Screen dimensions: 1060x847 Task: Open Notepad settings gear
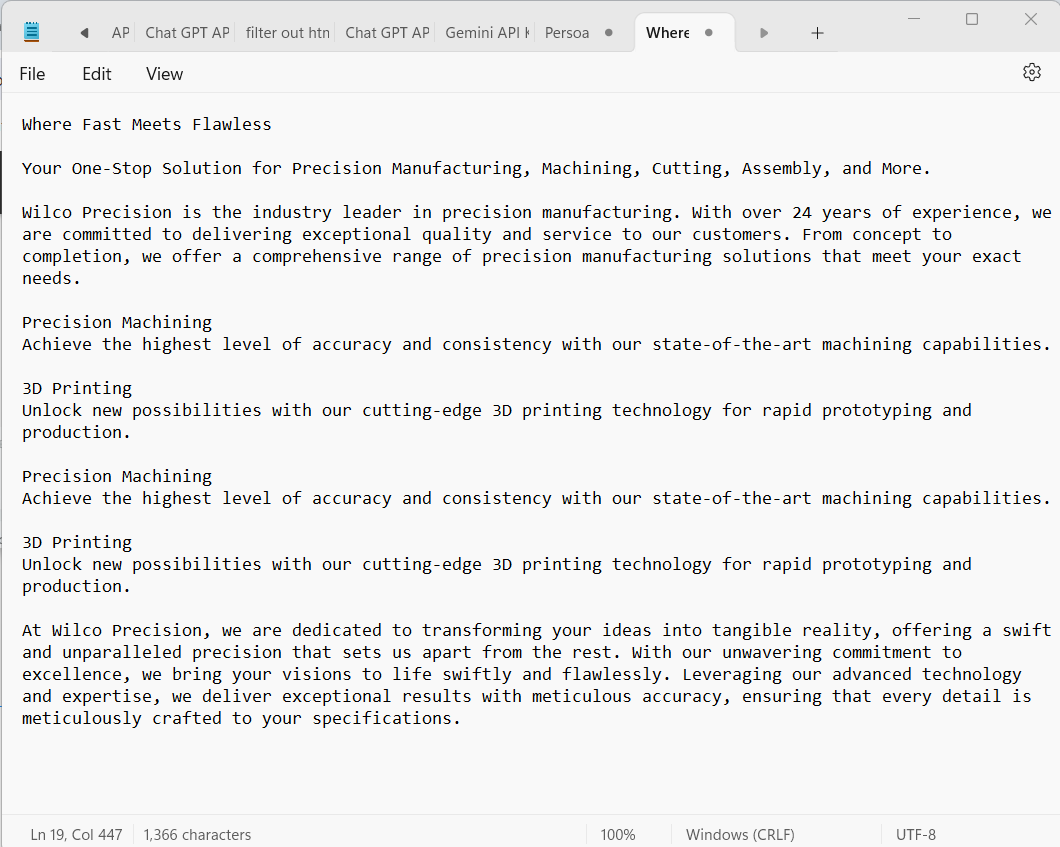[1032, 72]
